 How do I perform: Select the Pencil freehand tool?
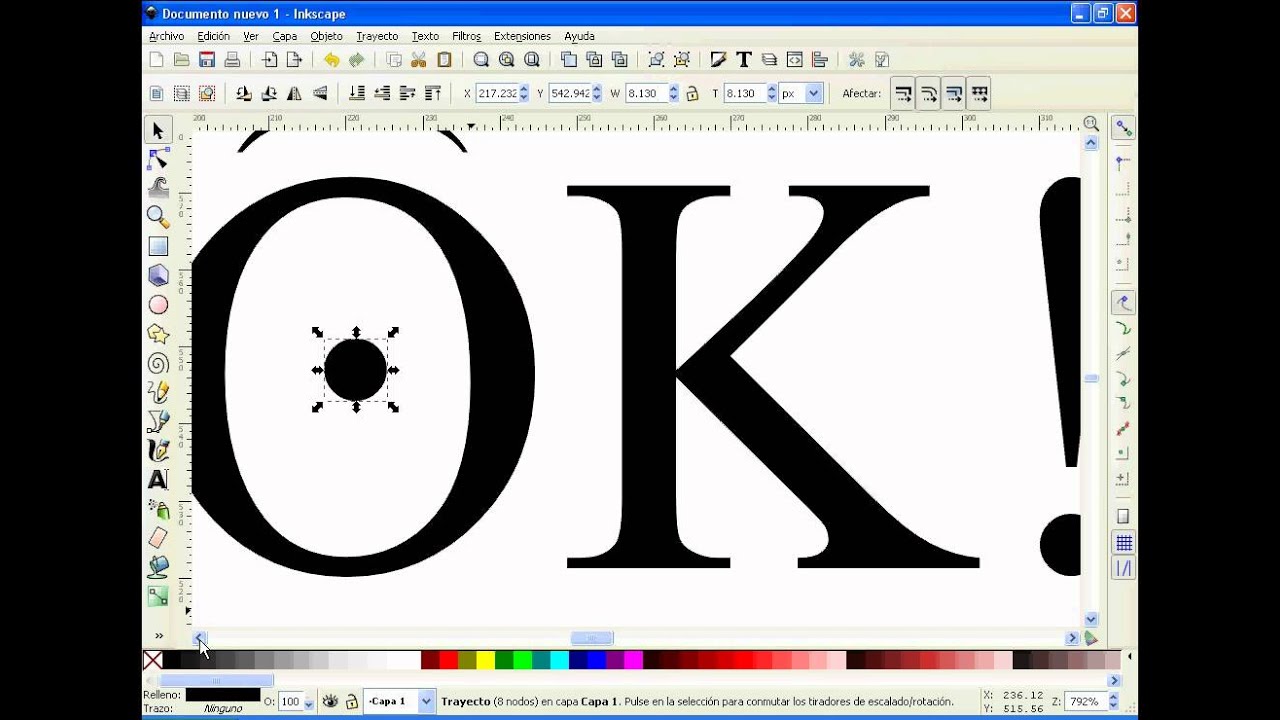coord(158,392)
